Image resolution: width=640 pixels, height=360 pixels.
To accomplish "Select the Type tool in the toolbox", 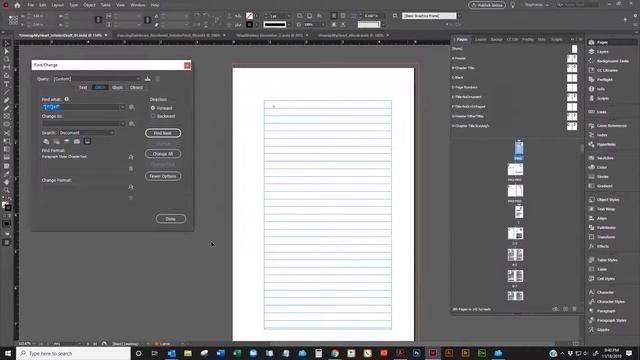I will pos(7,84).
